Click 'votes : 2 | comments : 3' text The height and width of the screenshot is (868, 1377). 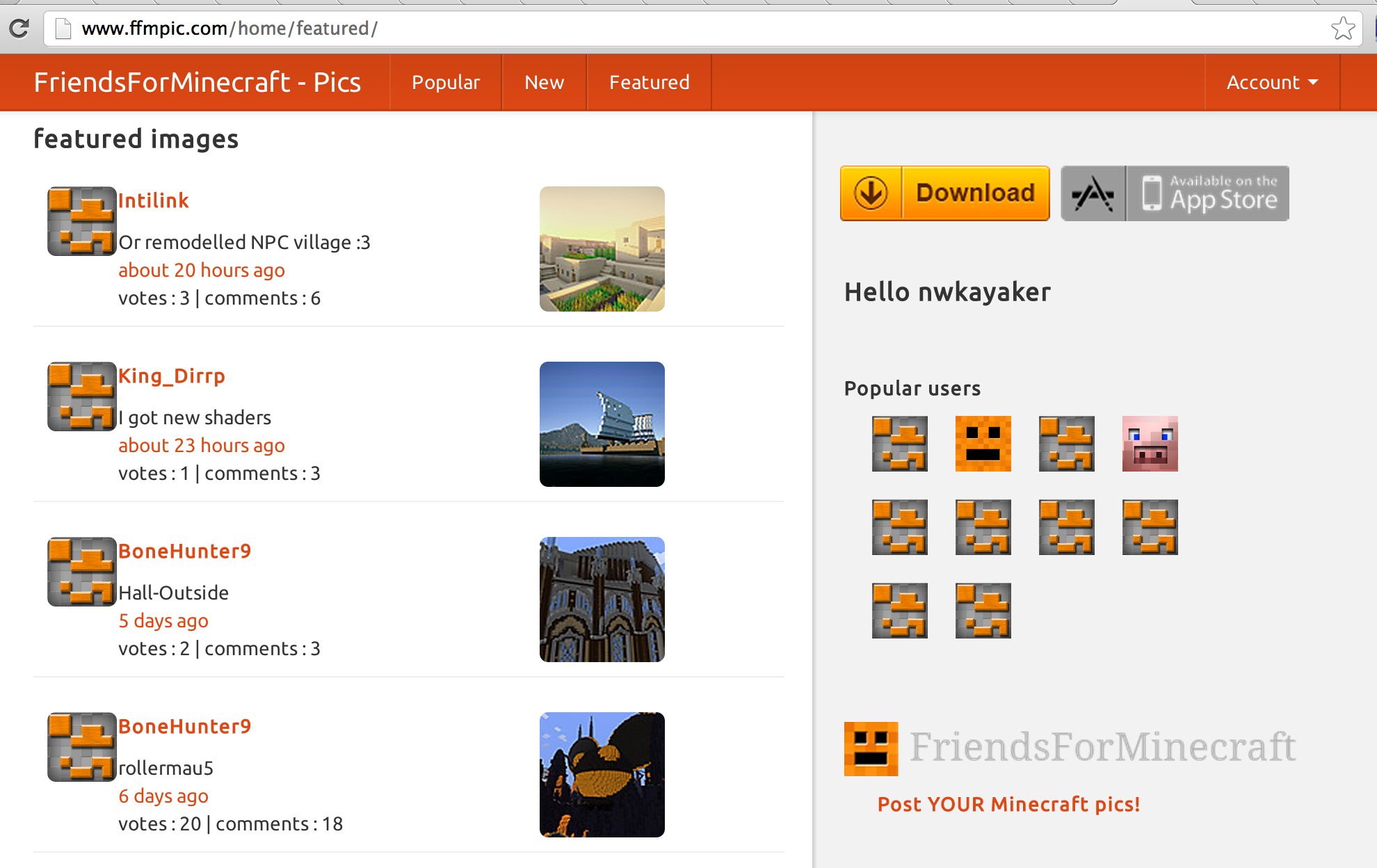[219, 648]
